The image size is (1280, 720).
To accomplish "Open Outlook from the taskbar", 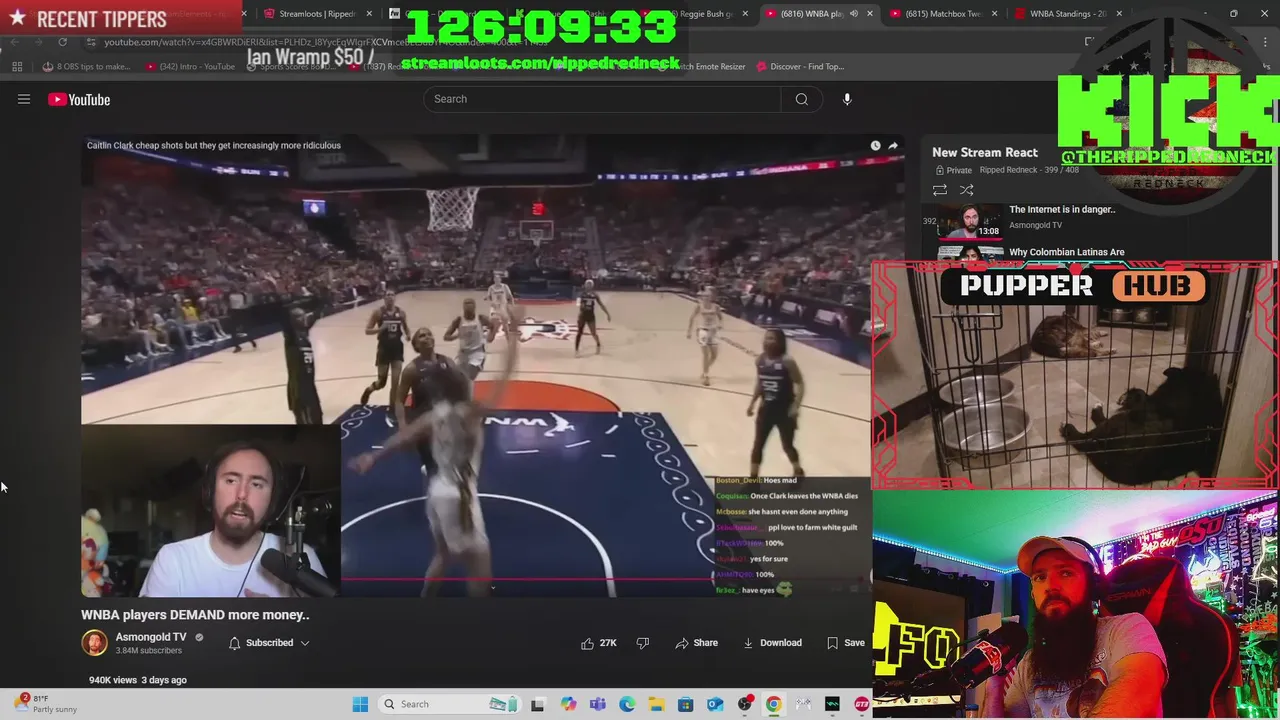I will 715,704.
